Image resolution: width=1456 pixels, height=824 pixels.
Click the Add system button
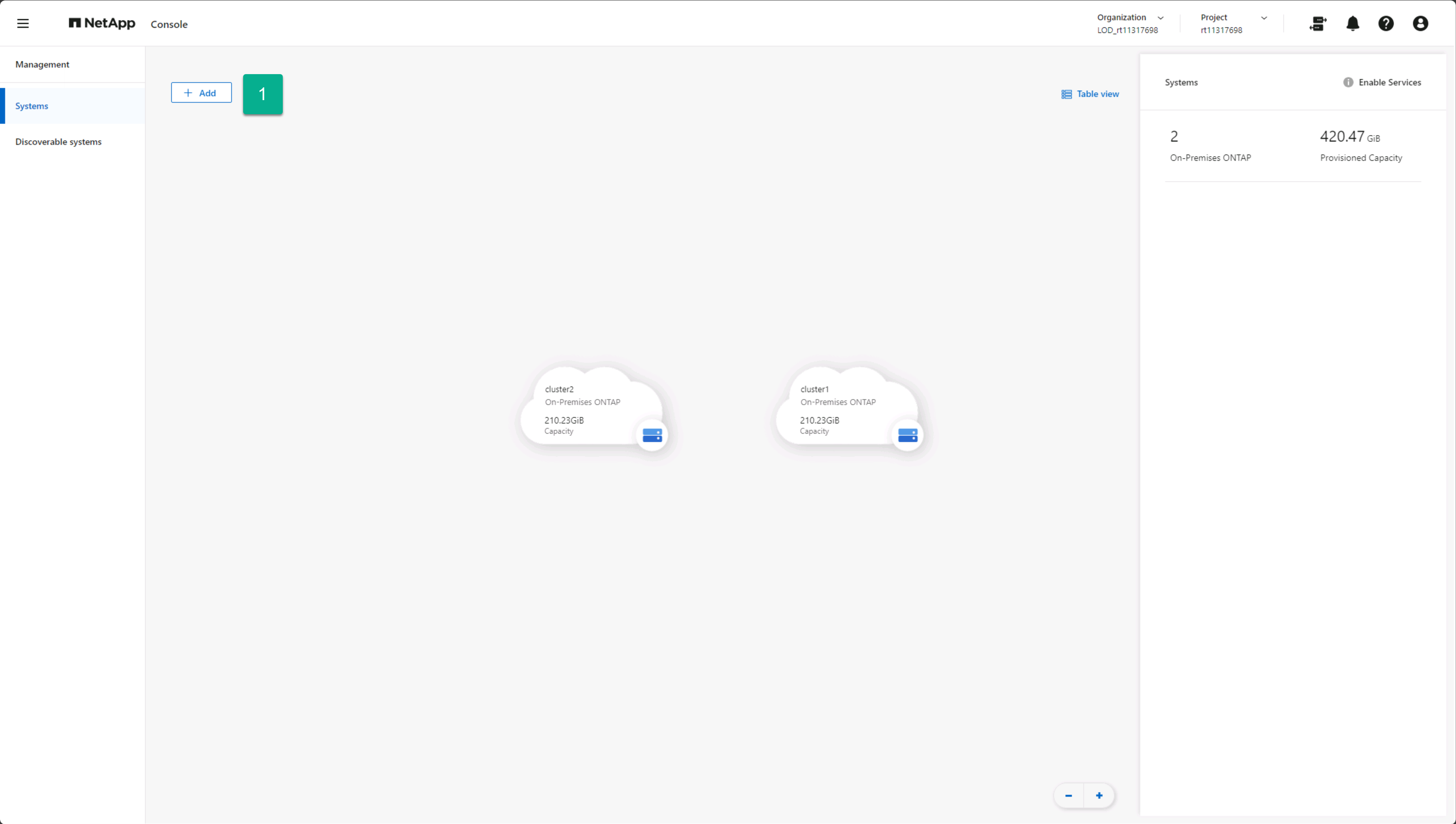[201, 93]
